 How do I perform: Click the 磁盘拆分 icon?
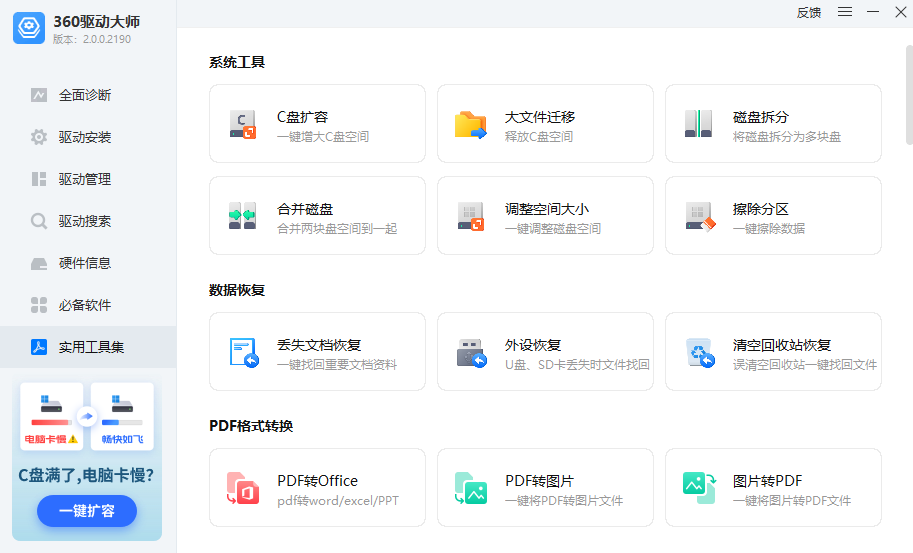698,123
